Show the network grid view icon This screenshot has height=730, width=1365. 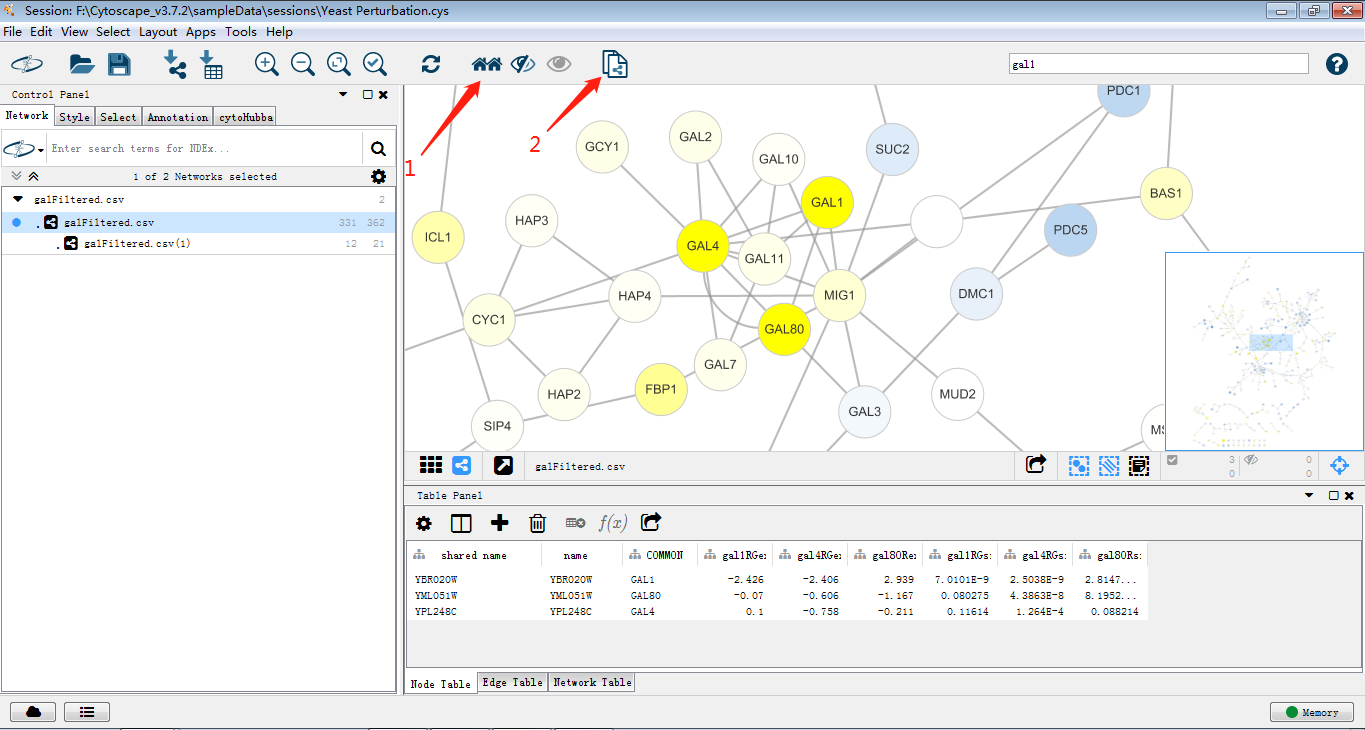click(x=431, y=465)
